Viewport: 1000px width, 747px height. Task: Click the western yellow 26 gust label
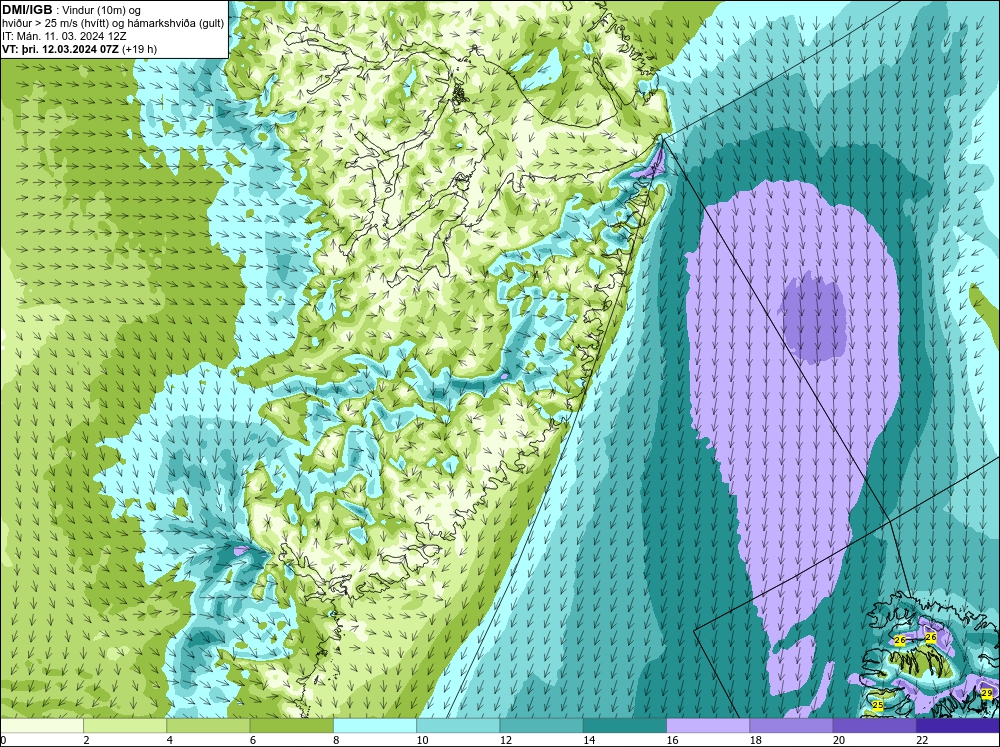coord(900,640)
